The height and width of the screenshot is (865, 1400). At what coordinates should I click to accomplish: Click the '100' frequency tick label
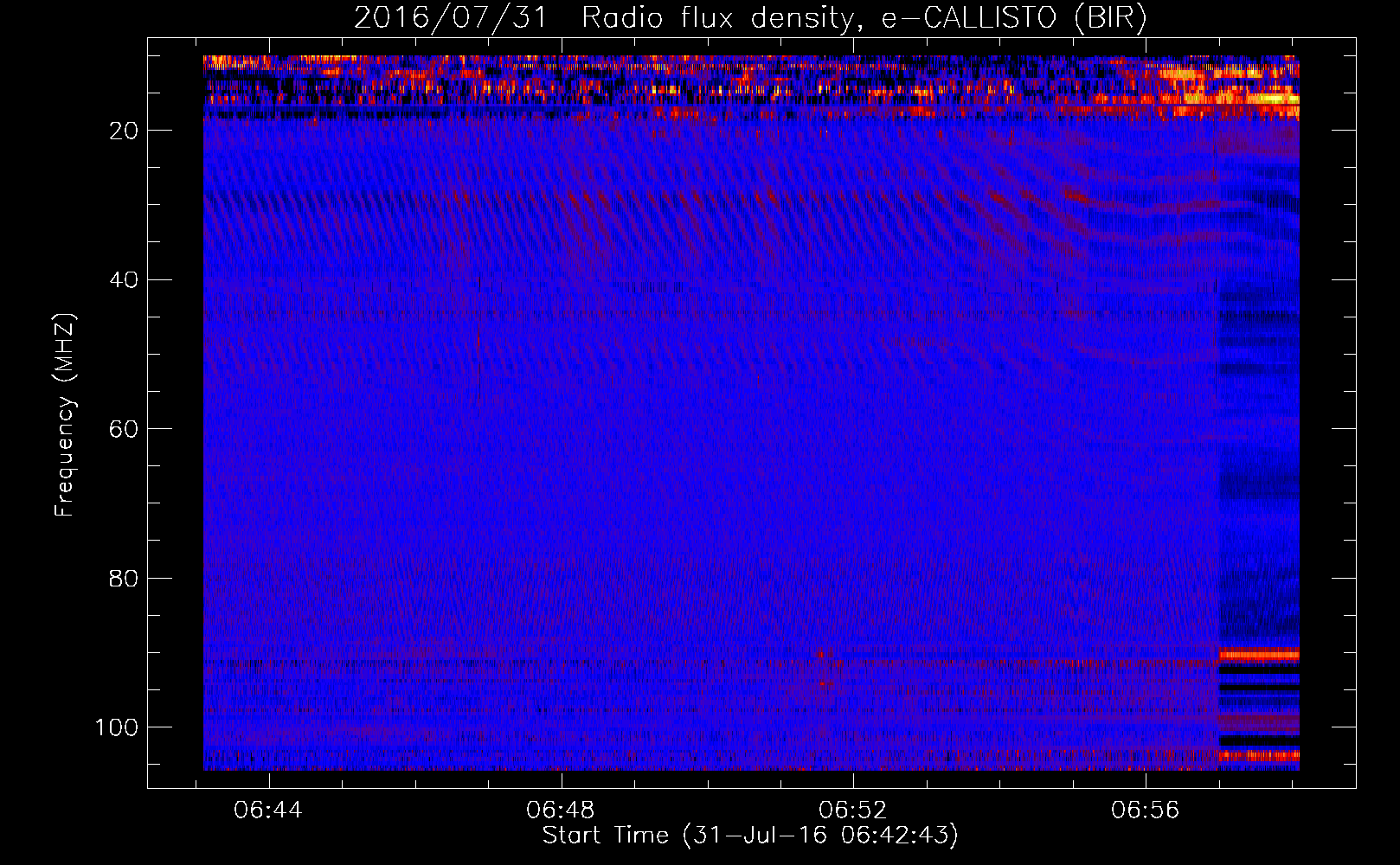117,727
